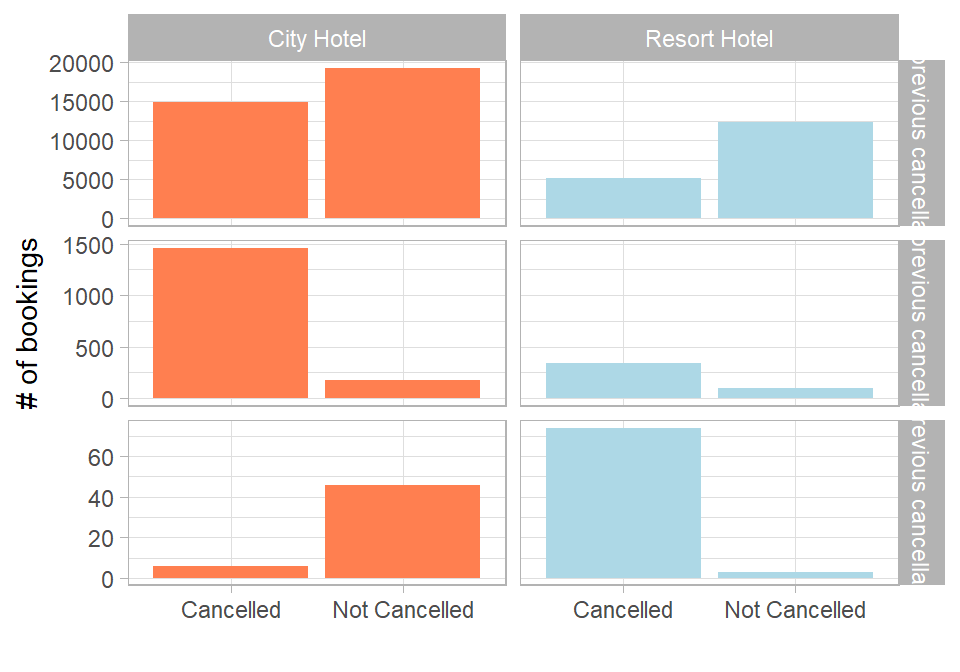
Task: Click the Resort Hotel facet header
Action: [x=709, y=39]
